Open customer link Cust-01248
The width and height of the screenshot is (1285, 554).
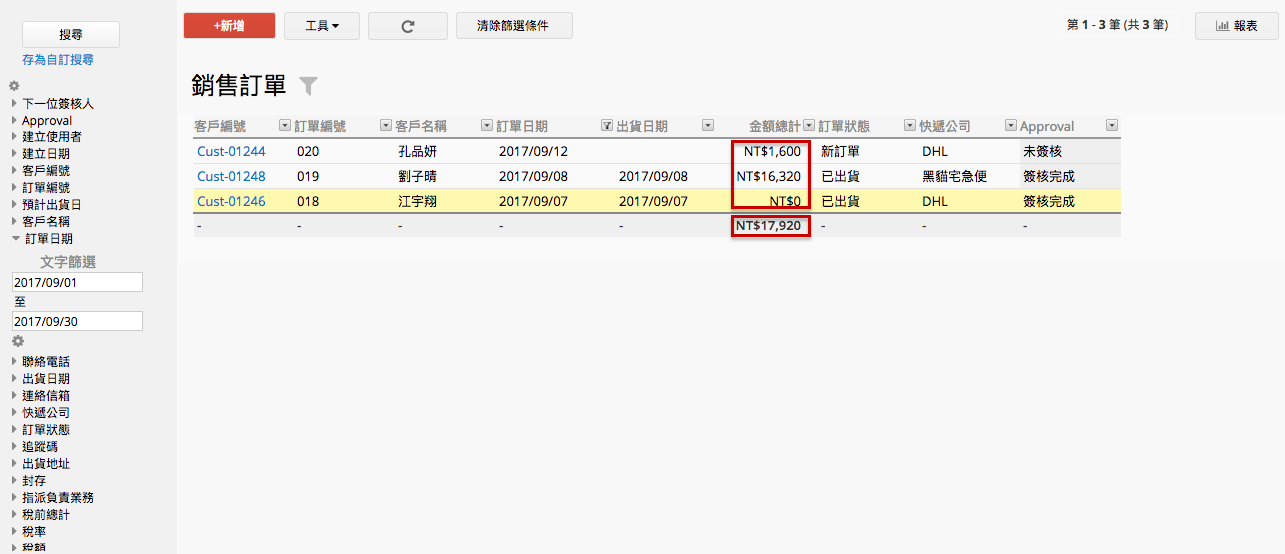point(231,176)
